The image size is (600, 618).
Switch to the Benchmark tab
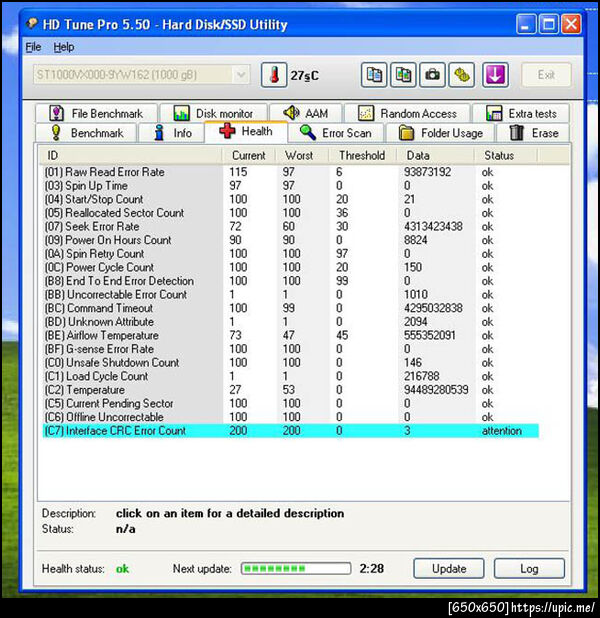click(x=86, y=133)
